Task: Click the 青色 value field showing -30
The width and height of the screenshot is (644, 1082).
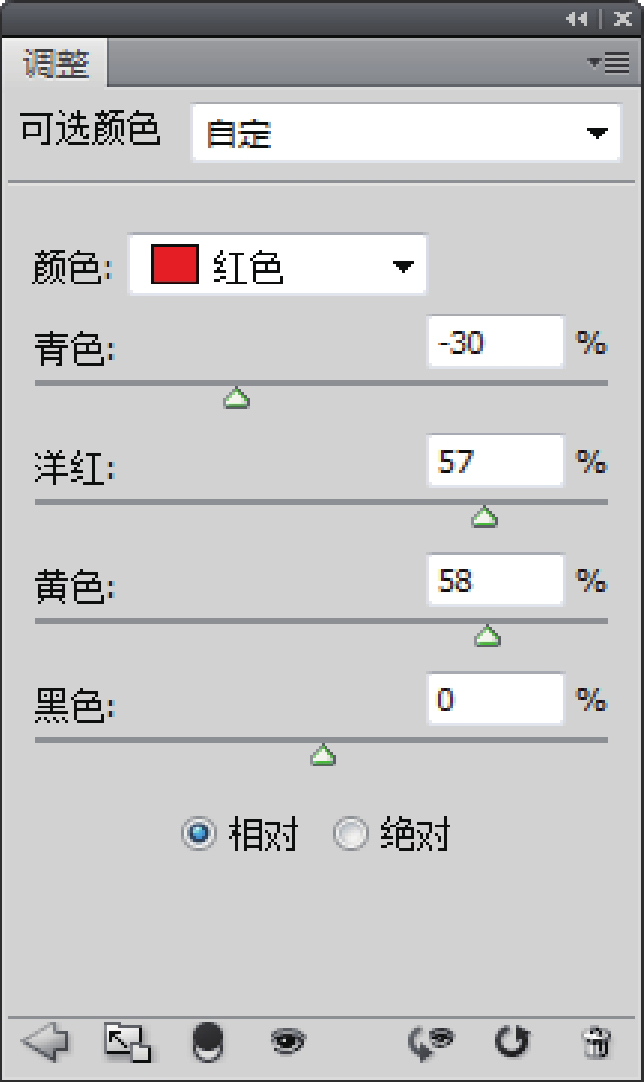Action: (494, 344)
